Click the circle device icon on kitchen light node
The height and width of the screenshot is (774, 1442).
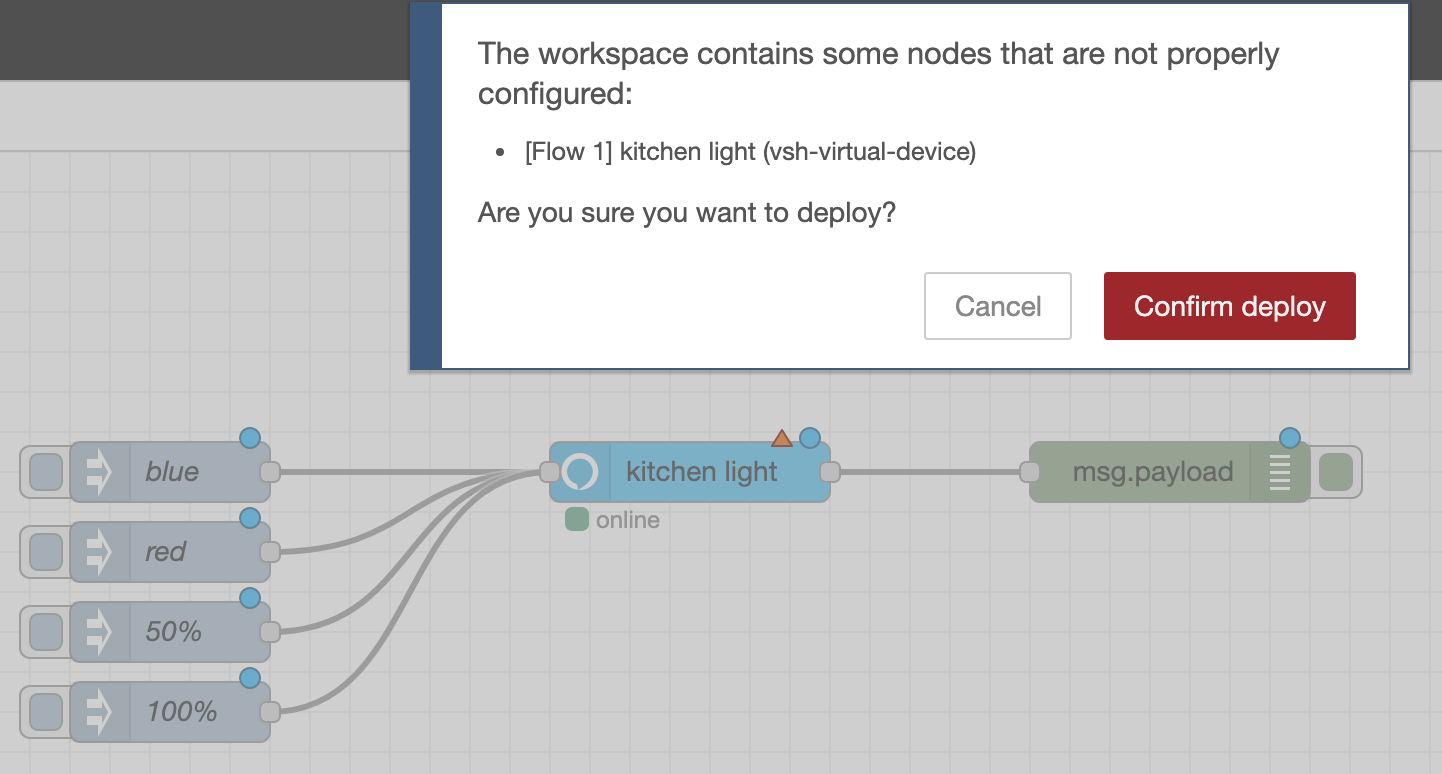point(580,471)
